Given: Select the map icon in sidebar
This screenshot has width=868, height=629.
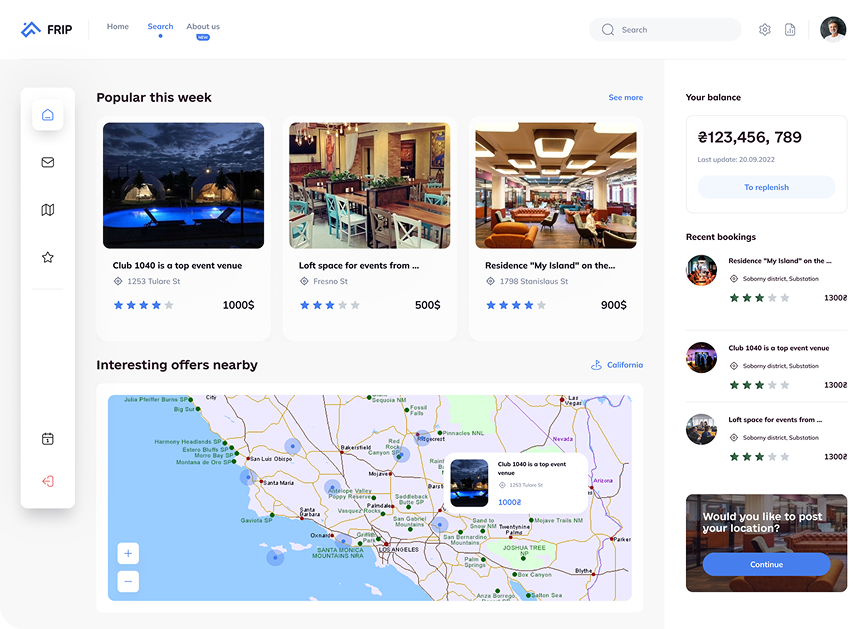Looking at the screenshot, I should point(47,210).
